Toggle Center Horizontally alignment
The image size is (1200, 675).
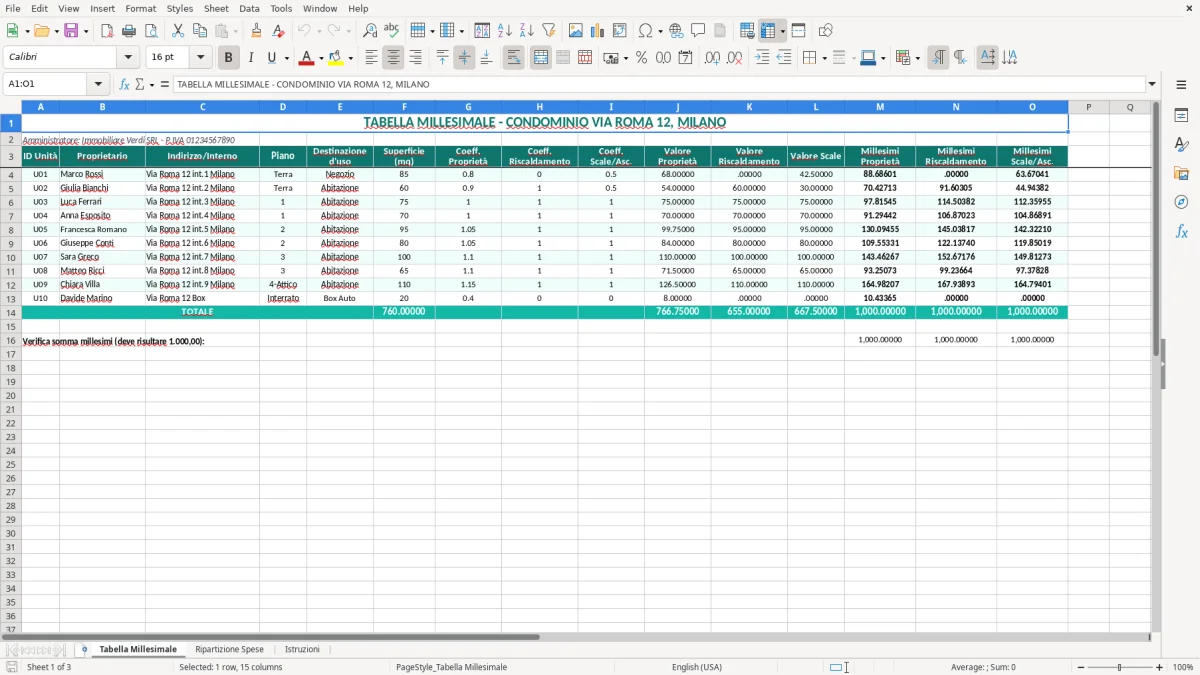click(x=394, y=58)
